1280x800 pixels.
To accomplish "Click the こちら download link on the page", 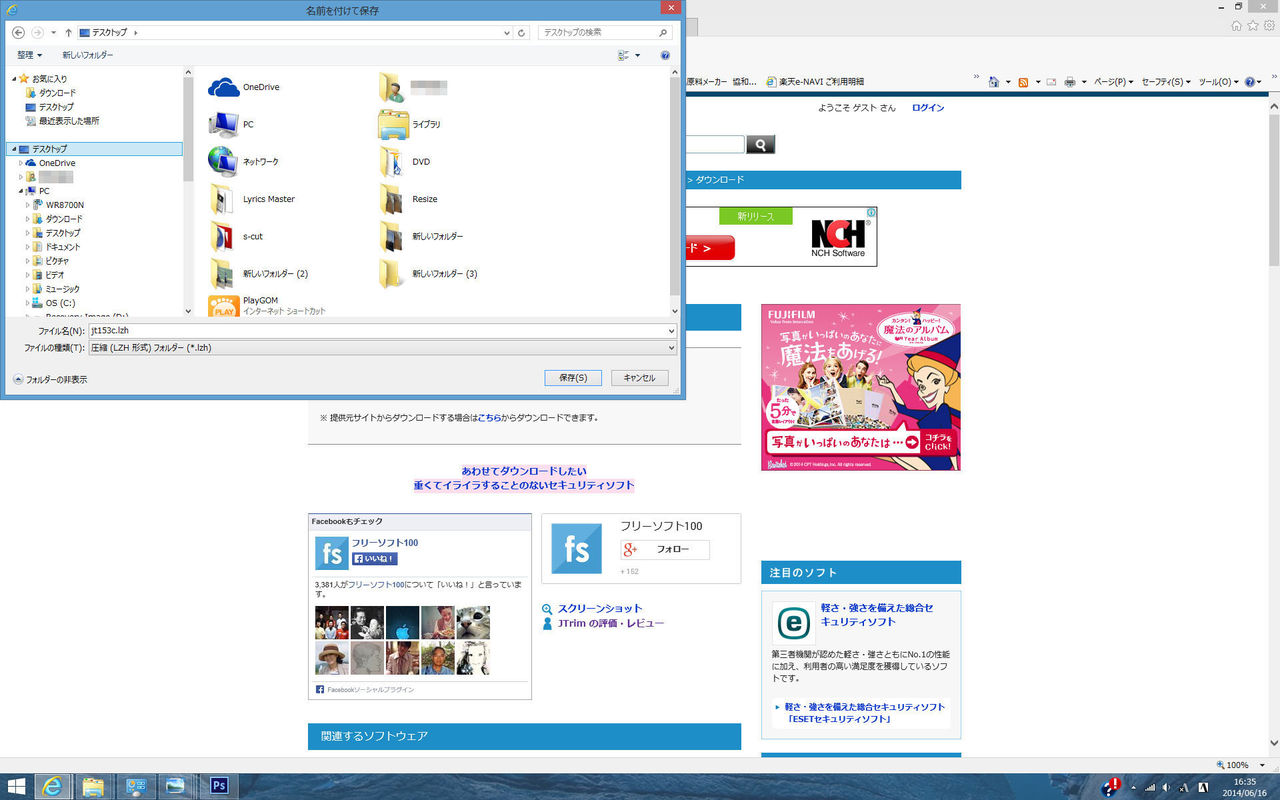I will click(x=489, y=418).
